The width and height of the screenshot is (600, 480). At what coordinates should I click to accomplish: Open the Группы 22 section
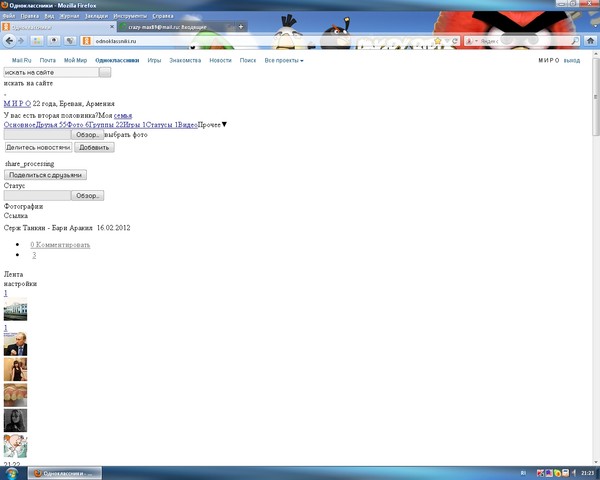pos(106,125)
